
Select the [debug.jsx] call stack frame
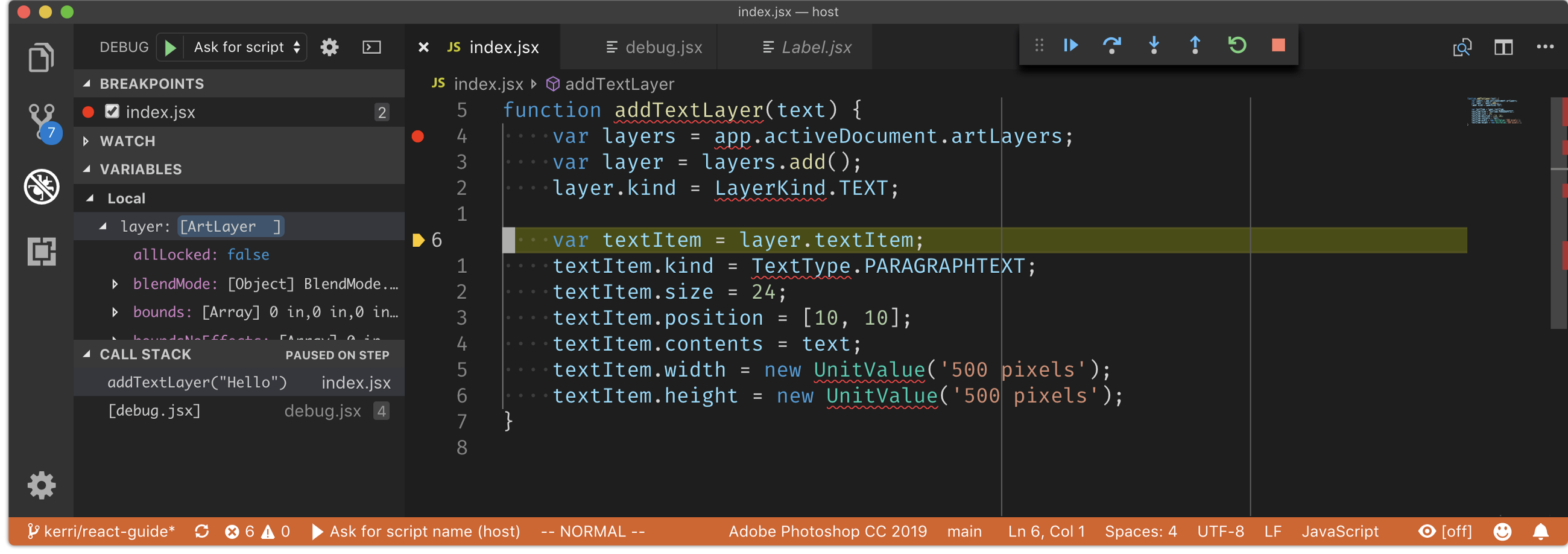click(x=239, y=411)
